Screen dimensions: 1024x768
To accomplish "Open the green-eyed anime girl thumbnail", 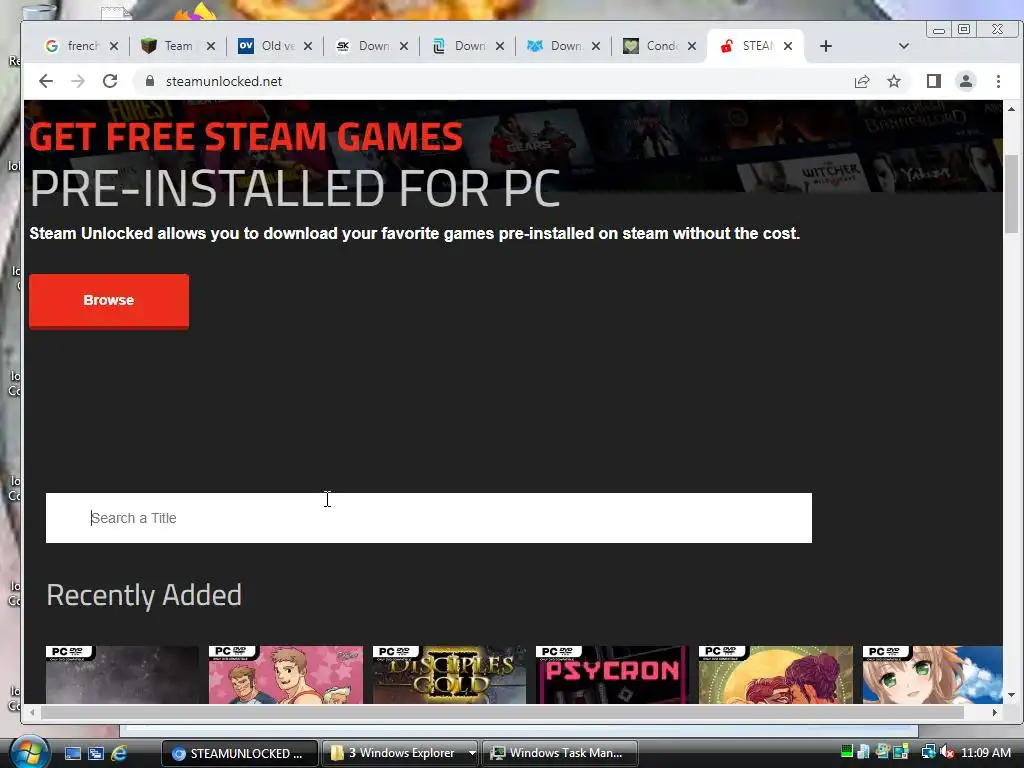I will point(933,675).
